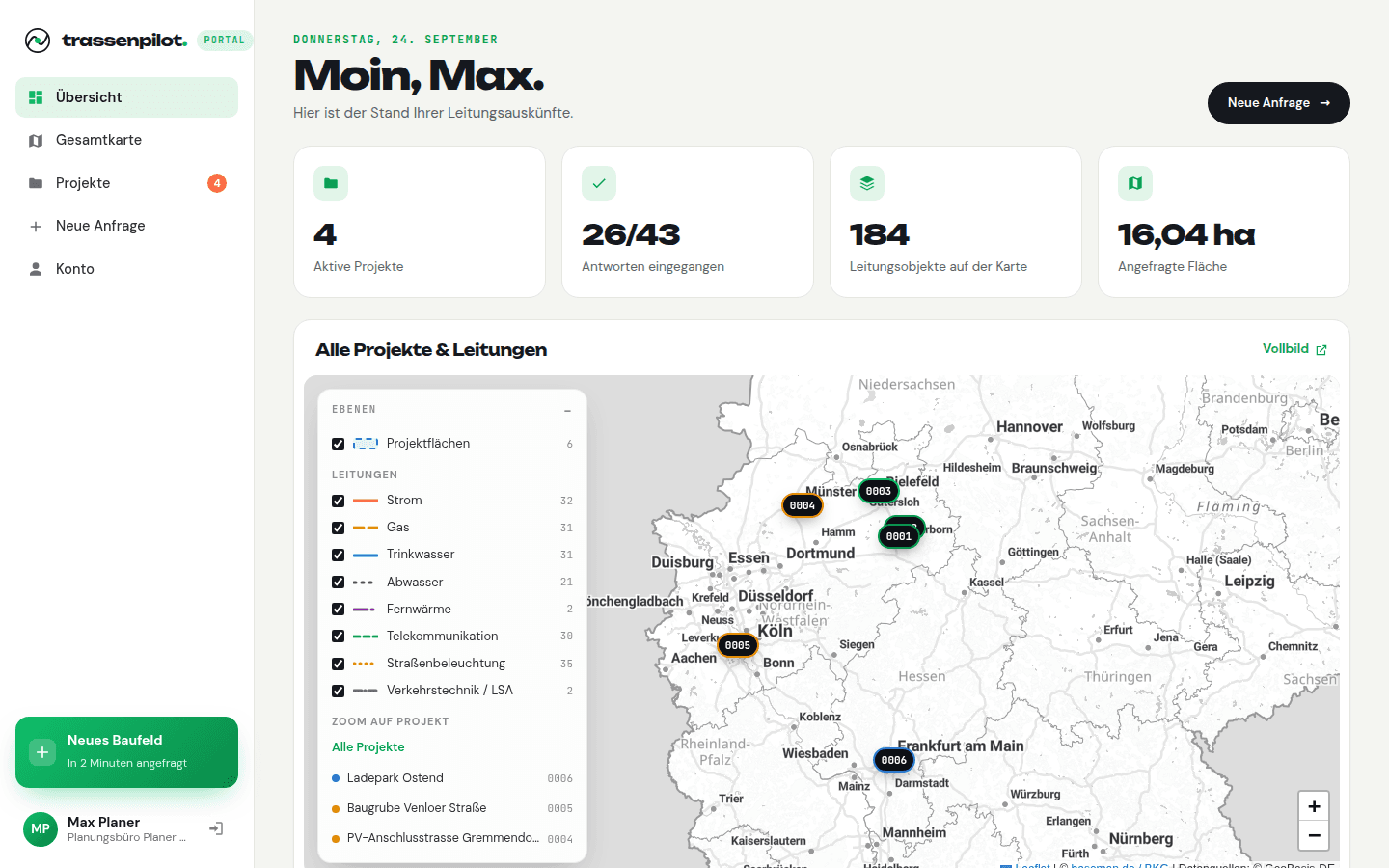Screen dimensions: 1389x868
Task: Click the black Neue Anfrage button
Action: 1278,103
